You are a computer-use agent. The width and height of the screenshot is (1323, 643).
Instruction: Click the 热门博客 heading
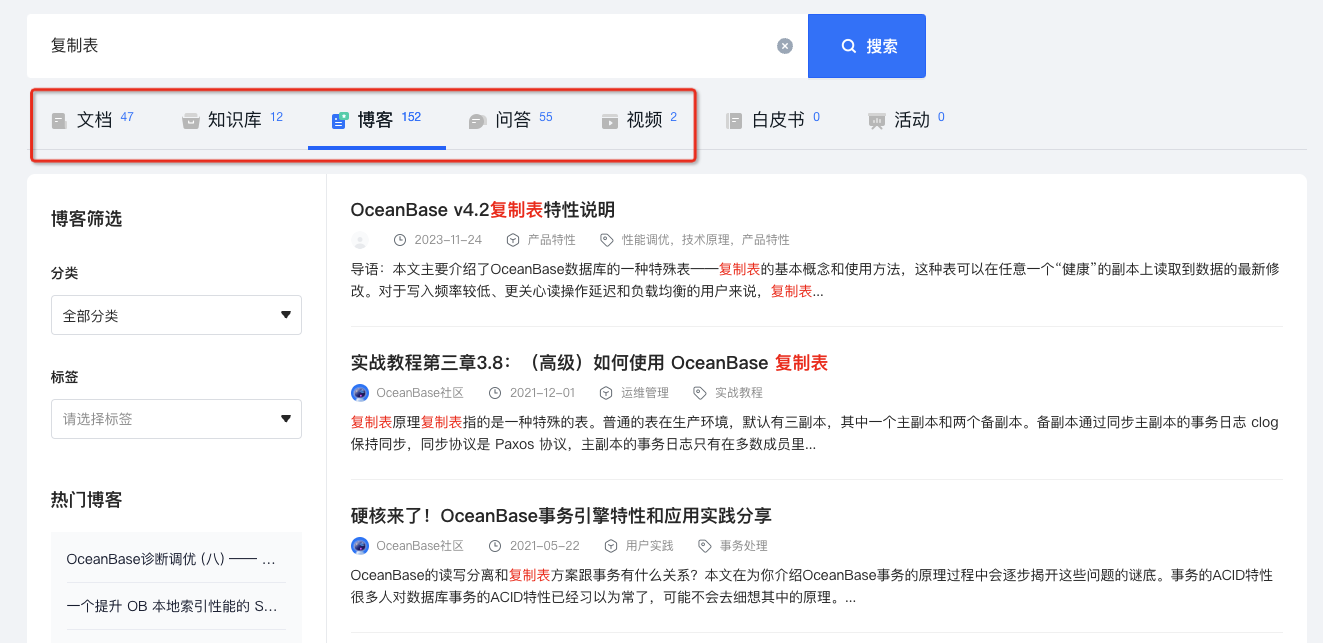[x=87, y=500]
